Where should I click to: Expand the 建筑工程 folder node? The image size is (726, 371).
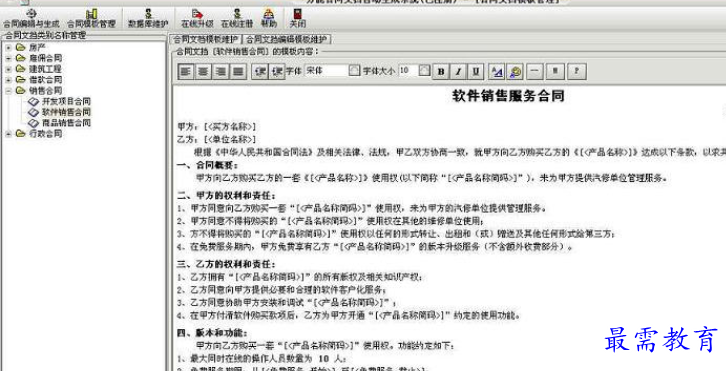coord(8,69)
